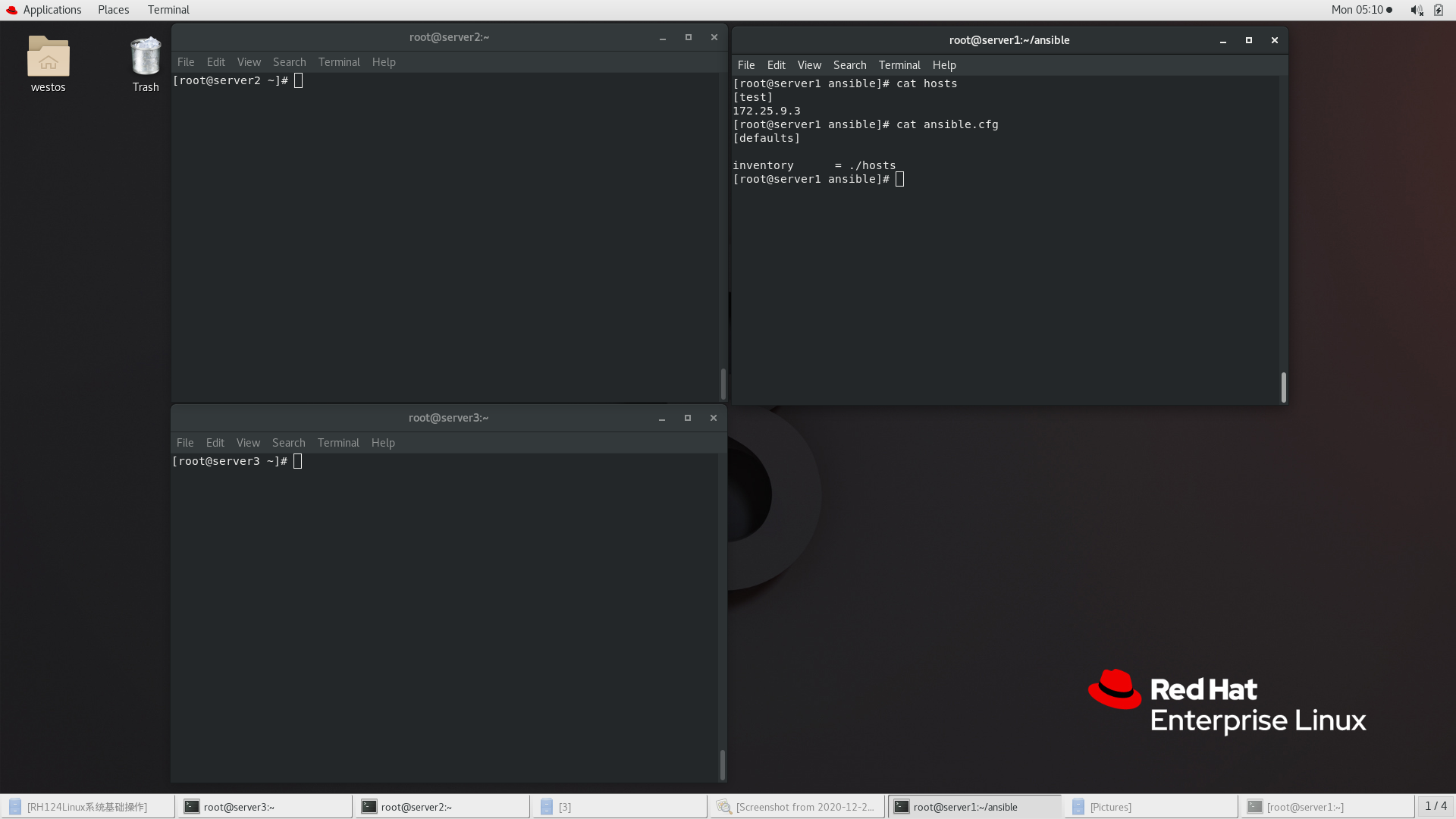This screenshot has height=819, width=1456.
Task: Open Edit menu in server2 terminal
Action: 215,62
